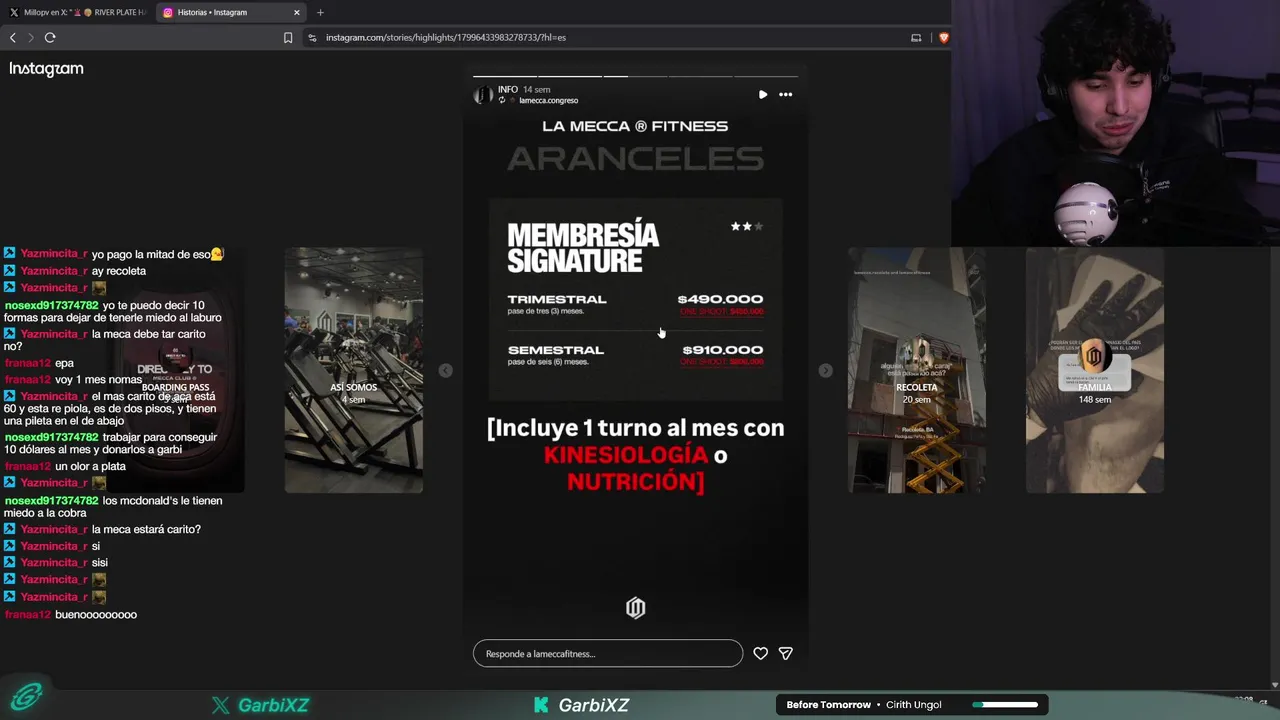This screenshot has height=720, width=1280.
Task: Go back to the previous page in browser
Action: (x=13, y=38)
